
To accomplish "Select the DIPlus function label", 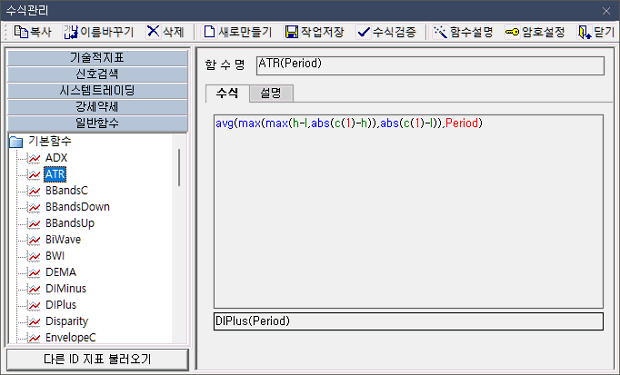I will click(x=61, y=305).
